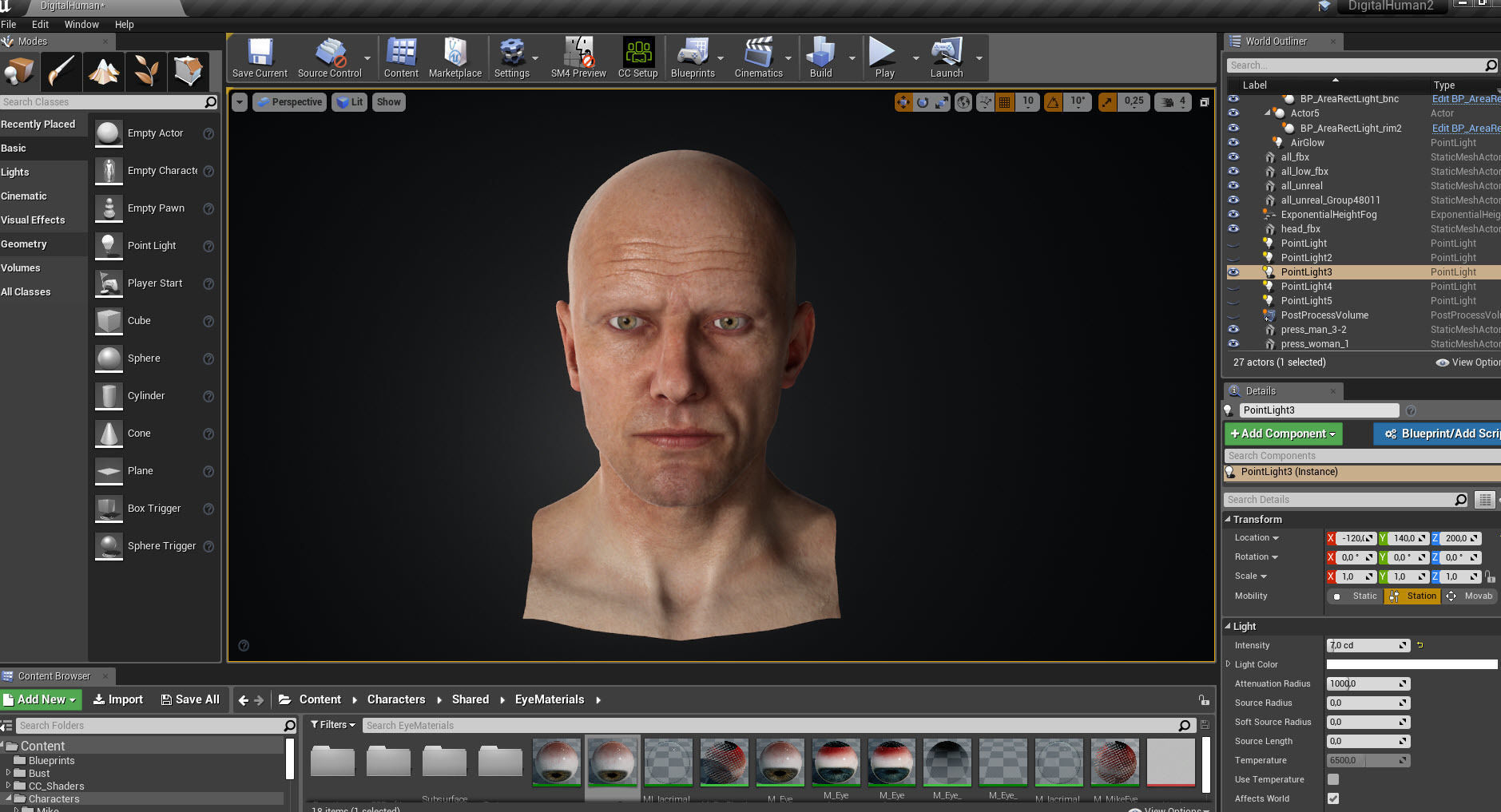Toggle visibility of press_man_3-2 actor

point(1233,330)
